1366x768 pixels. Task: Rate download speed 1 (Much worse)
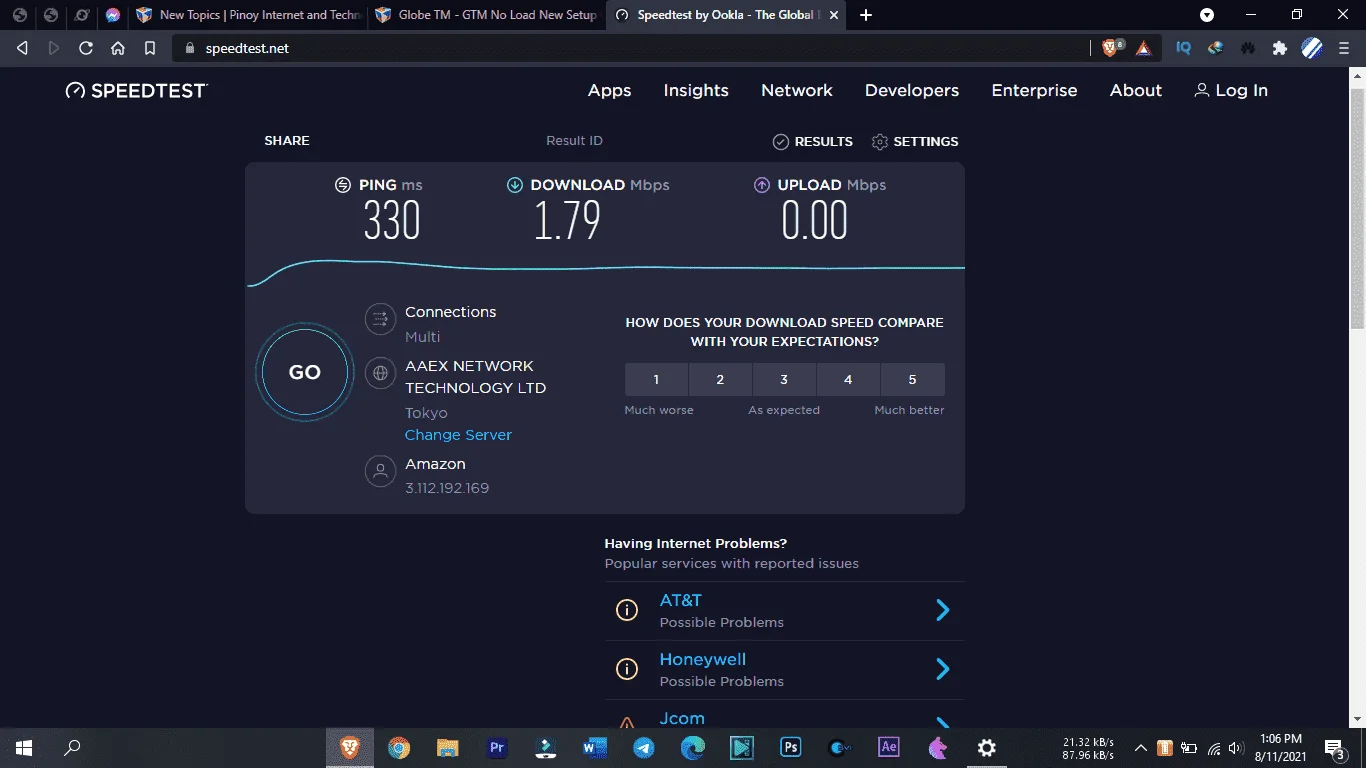pos(656,380)
